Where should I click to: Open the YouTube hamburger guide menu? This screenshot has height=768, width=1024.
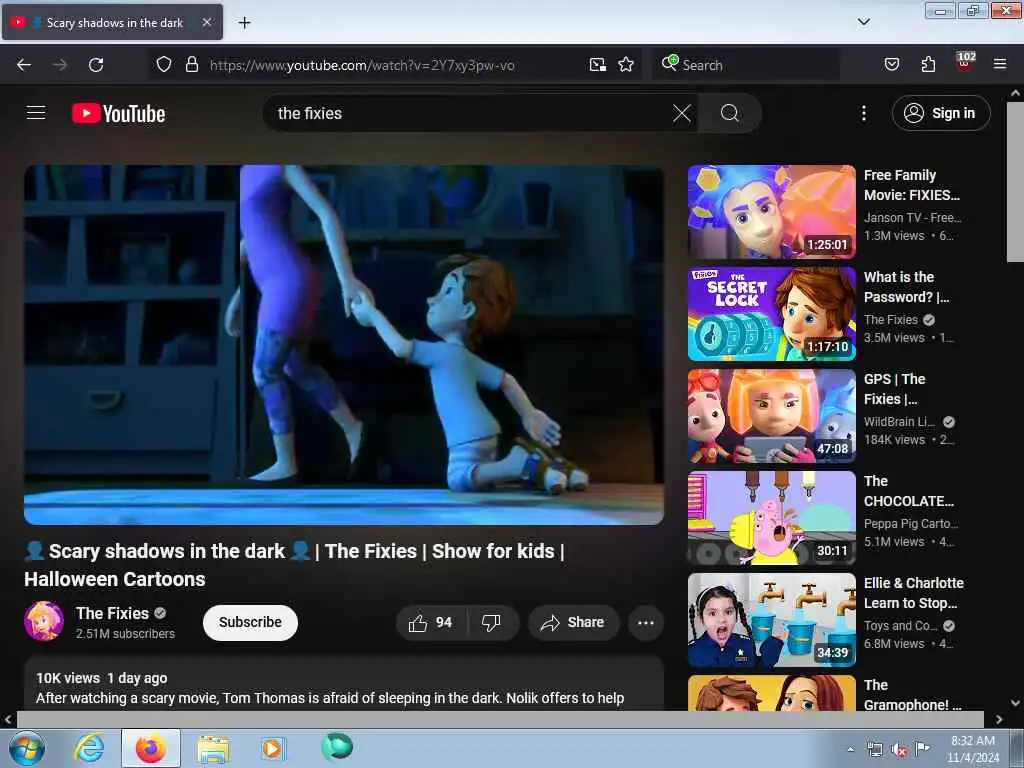[36, 113]
